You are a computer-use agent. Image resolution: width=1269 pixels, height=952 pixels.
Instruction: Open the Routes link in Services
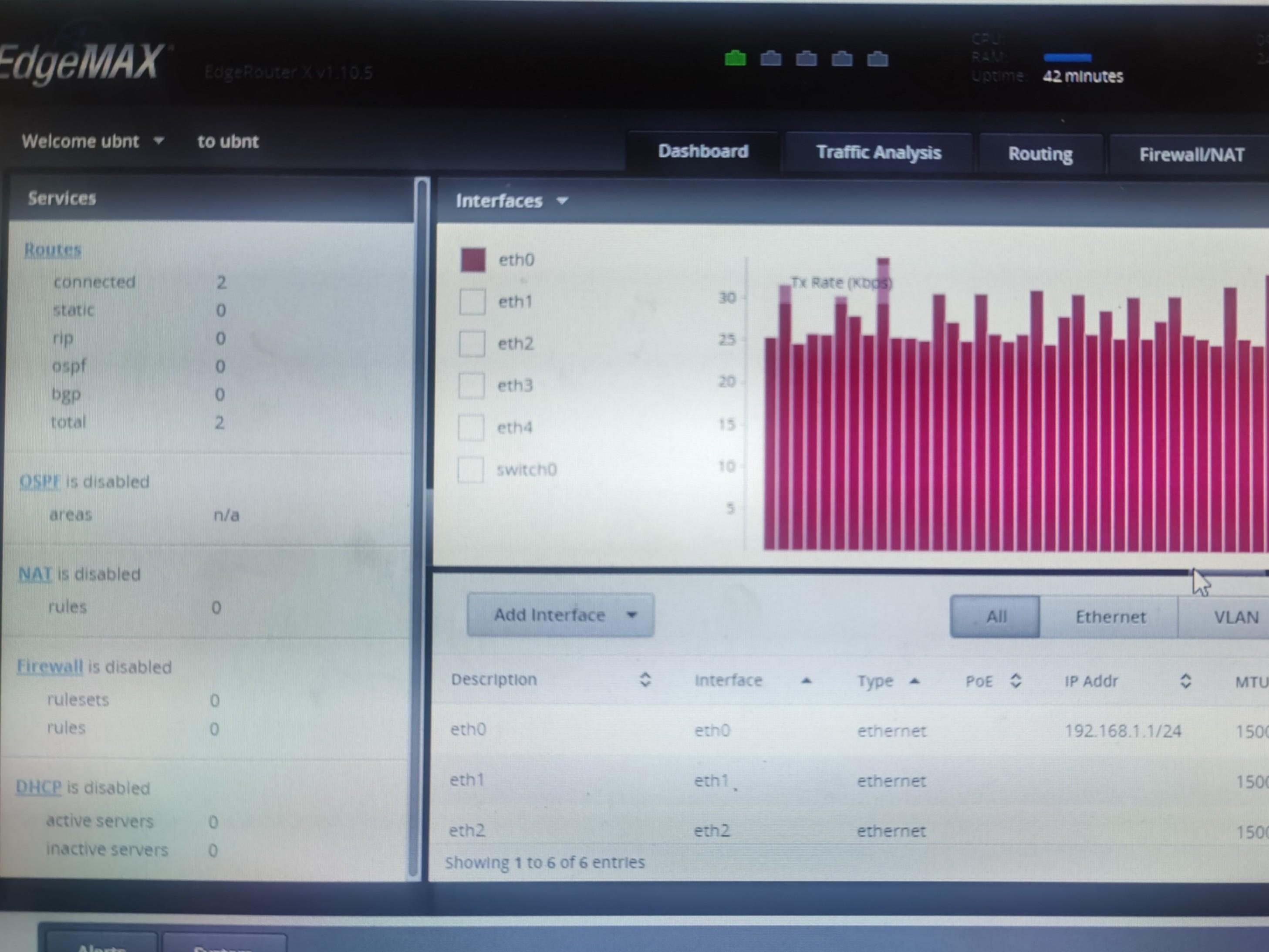pyautogui.click(x=52, y=249)
